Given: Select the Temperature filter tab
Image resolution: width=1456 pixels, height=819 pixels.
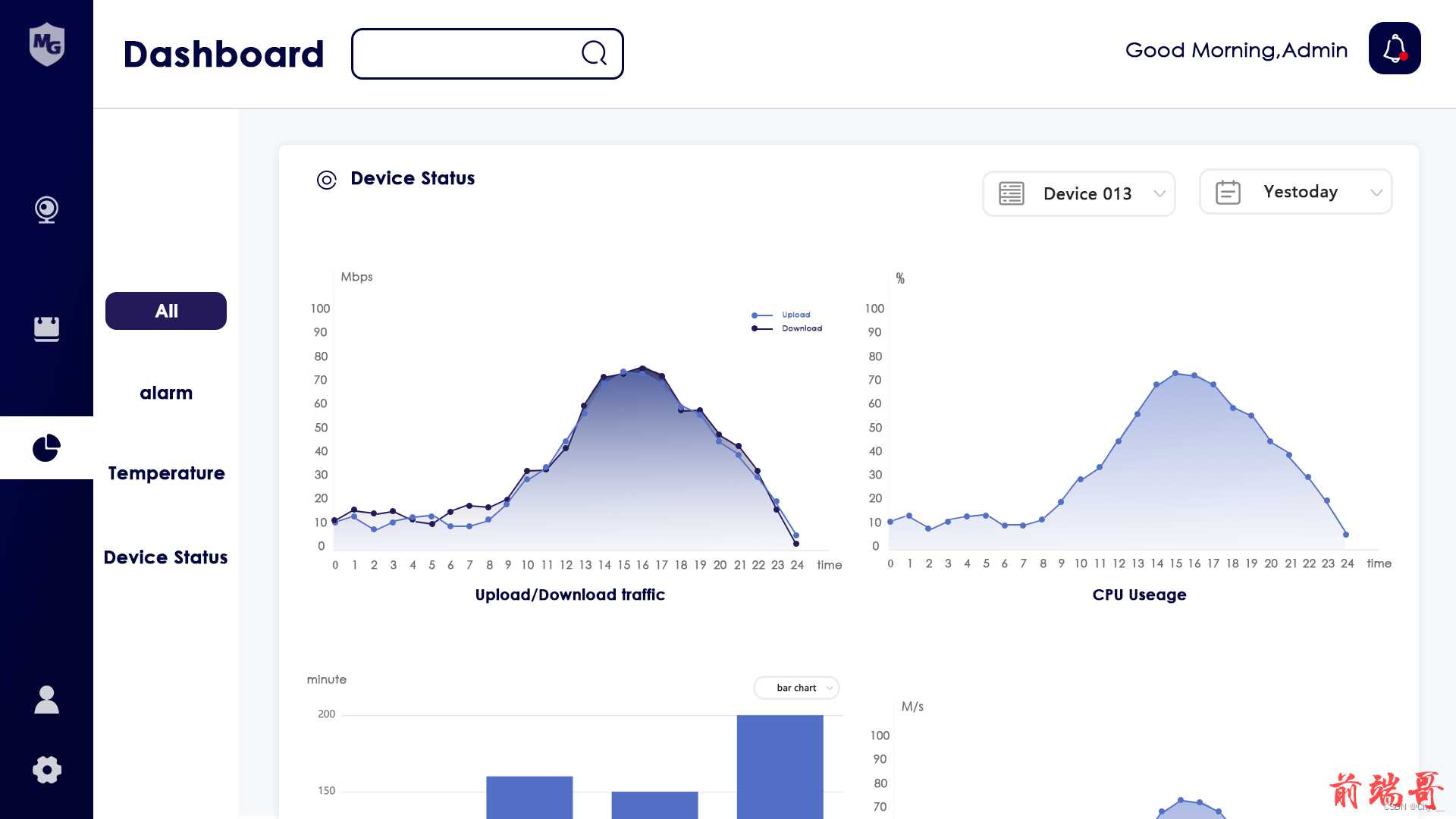Looking at the screenshot, I should [166, 473].
